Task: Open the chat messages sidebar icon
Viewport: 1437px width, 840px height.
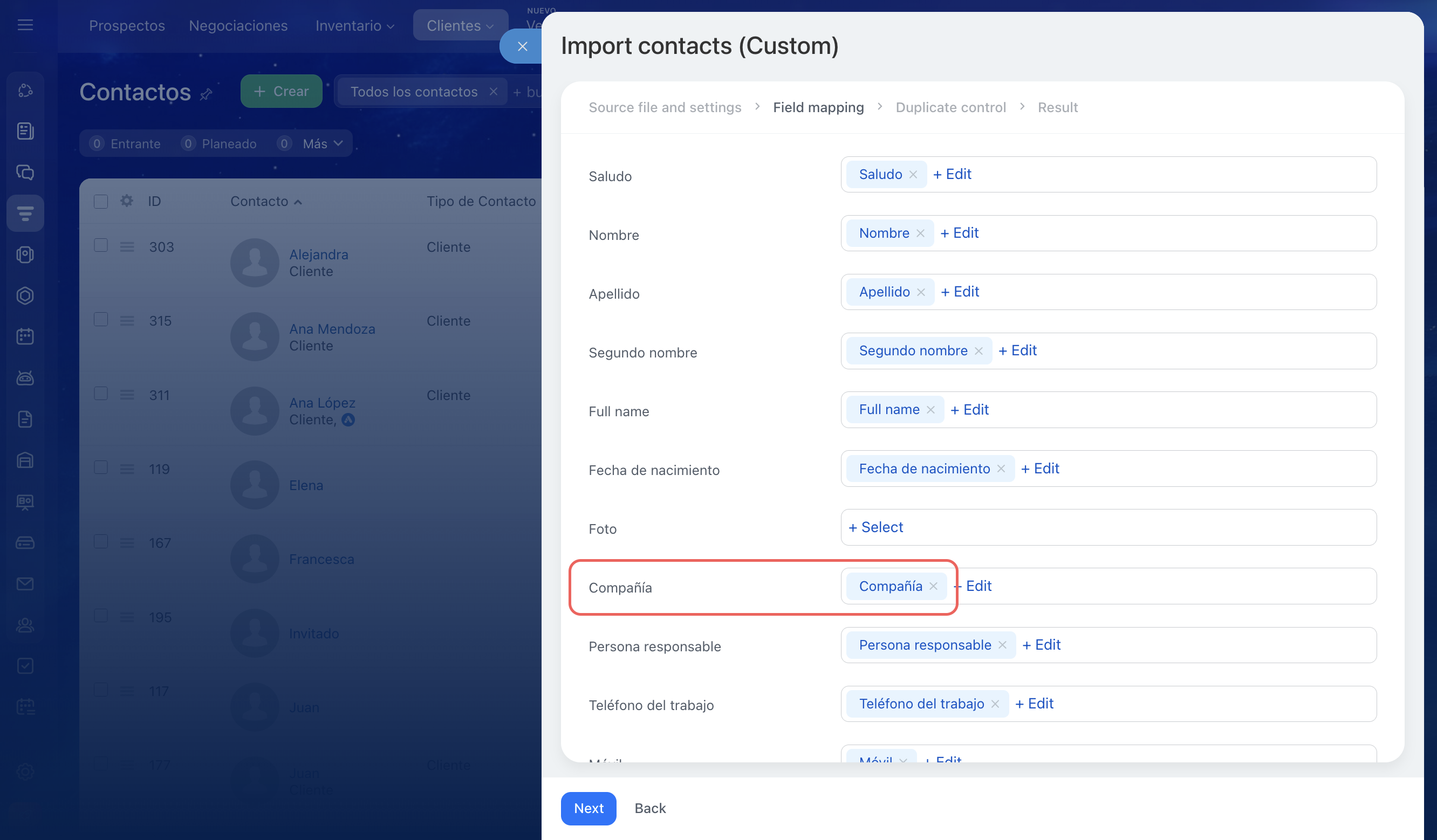Action: click(x=25, y=172)
